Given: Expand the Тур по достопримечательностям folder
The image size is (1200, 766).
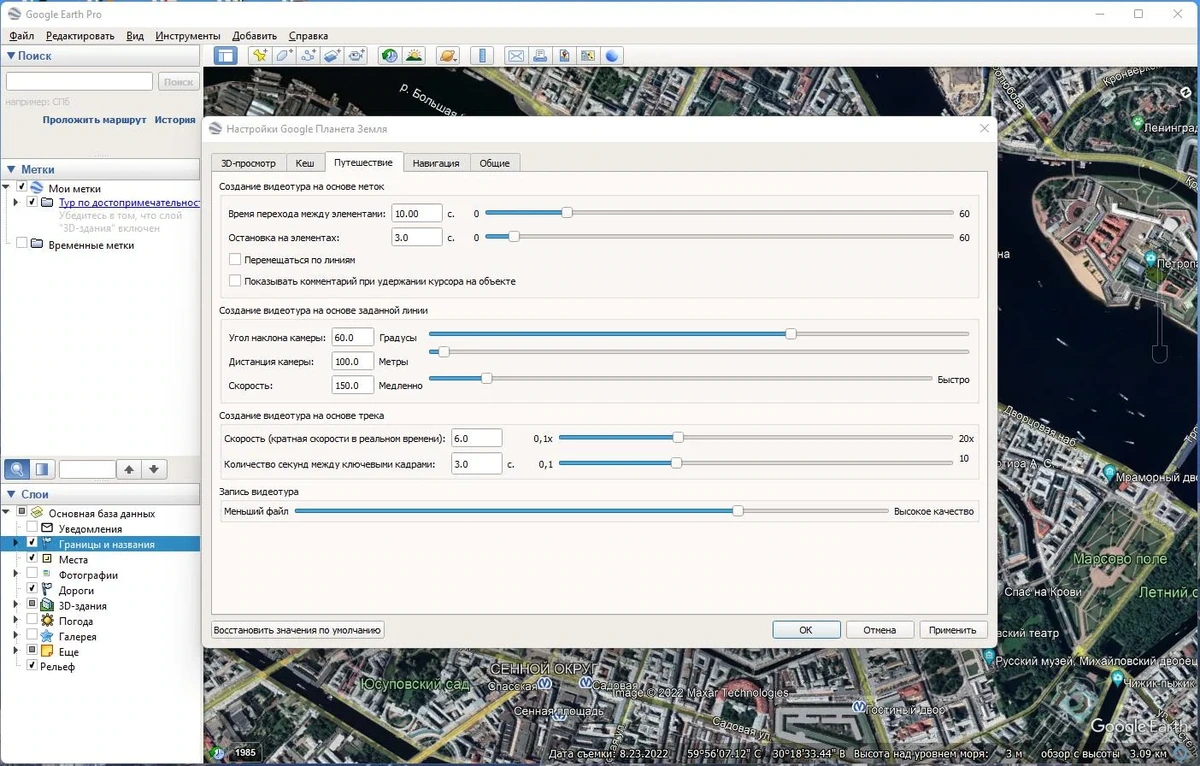Looking at the screenshot, I should coord(17,202).
